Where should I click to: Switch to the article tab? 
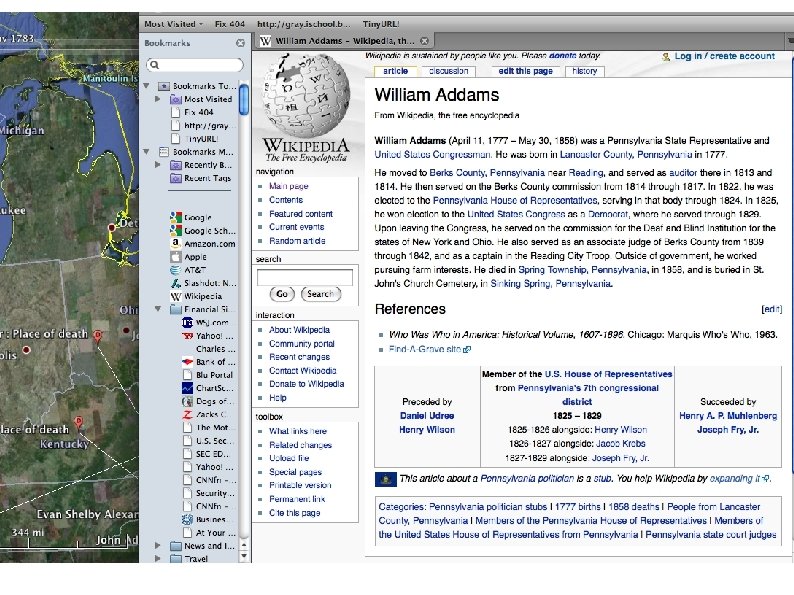point(395,71)
